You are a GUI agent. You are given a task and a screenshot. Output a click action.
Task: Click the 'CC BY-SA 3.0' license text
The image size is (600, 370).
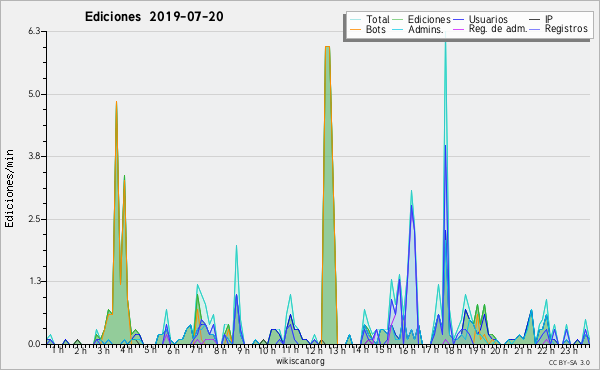click(569, 362)
